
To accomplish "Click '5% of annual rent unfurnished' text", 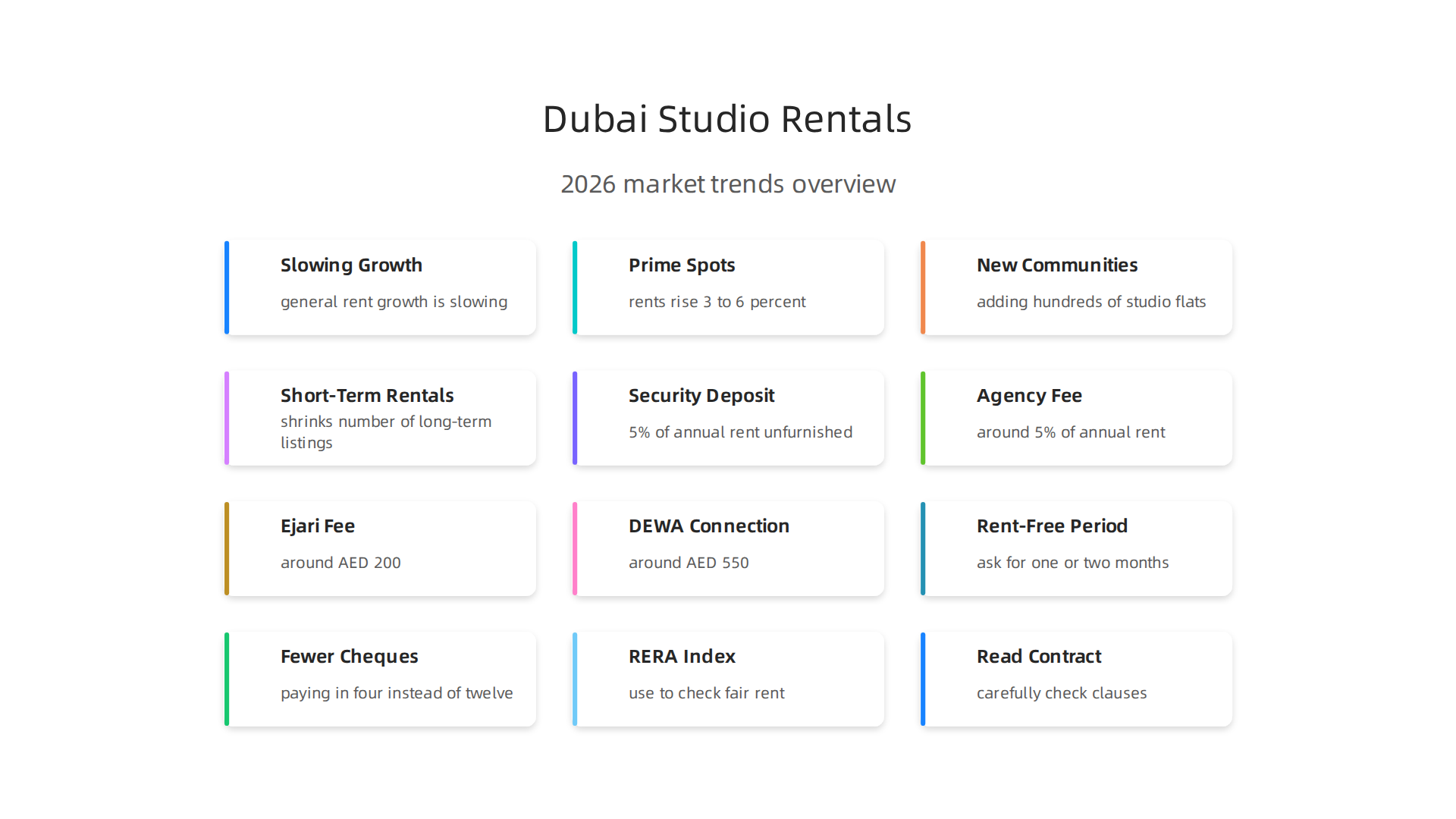I will 740,432.
